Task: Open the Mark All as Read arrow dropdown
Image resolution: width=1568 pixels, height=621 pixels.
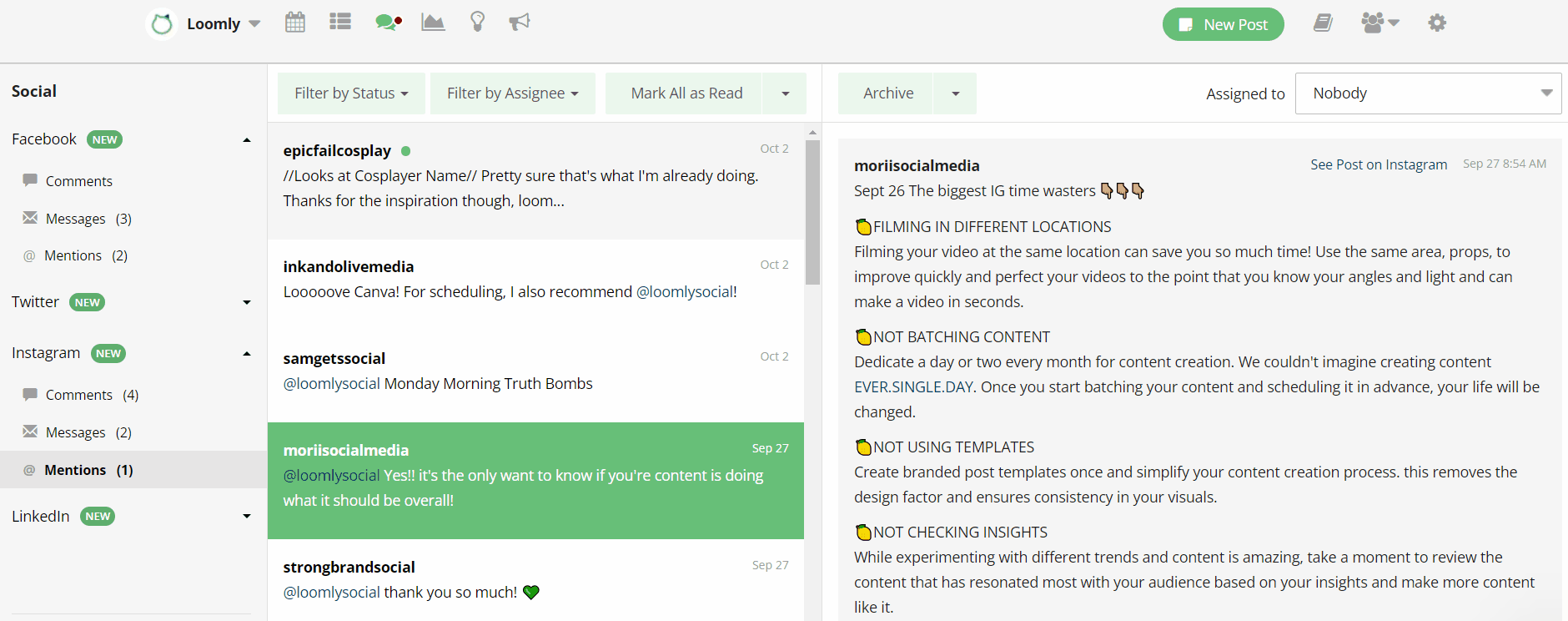Action: pyautogui.click(x=785, y=93)
